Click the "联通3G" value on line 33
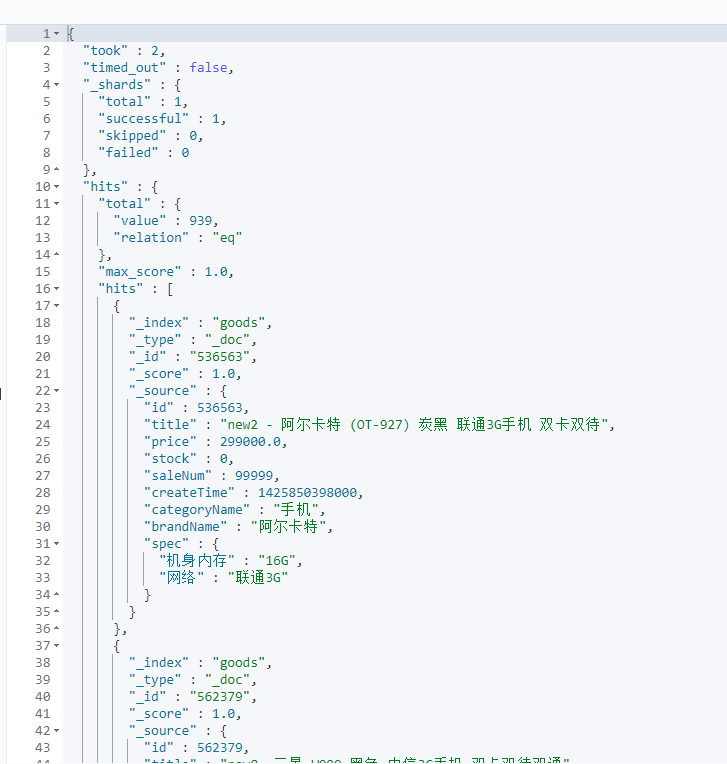Viewport: 727px width, 764px height. pyautogui.click(x=258, y=578)
